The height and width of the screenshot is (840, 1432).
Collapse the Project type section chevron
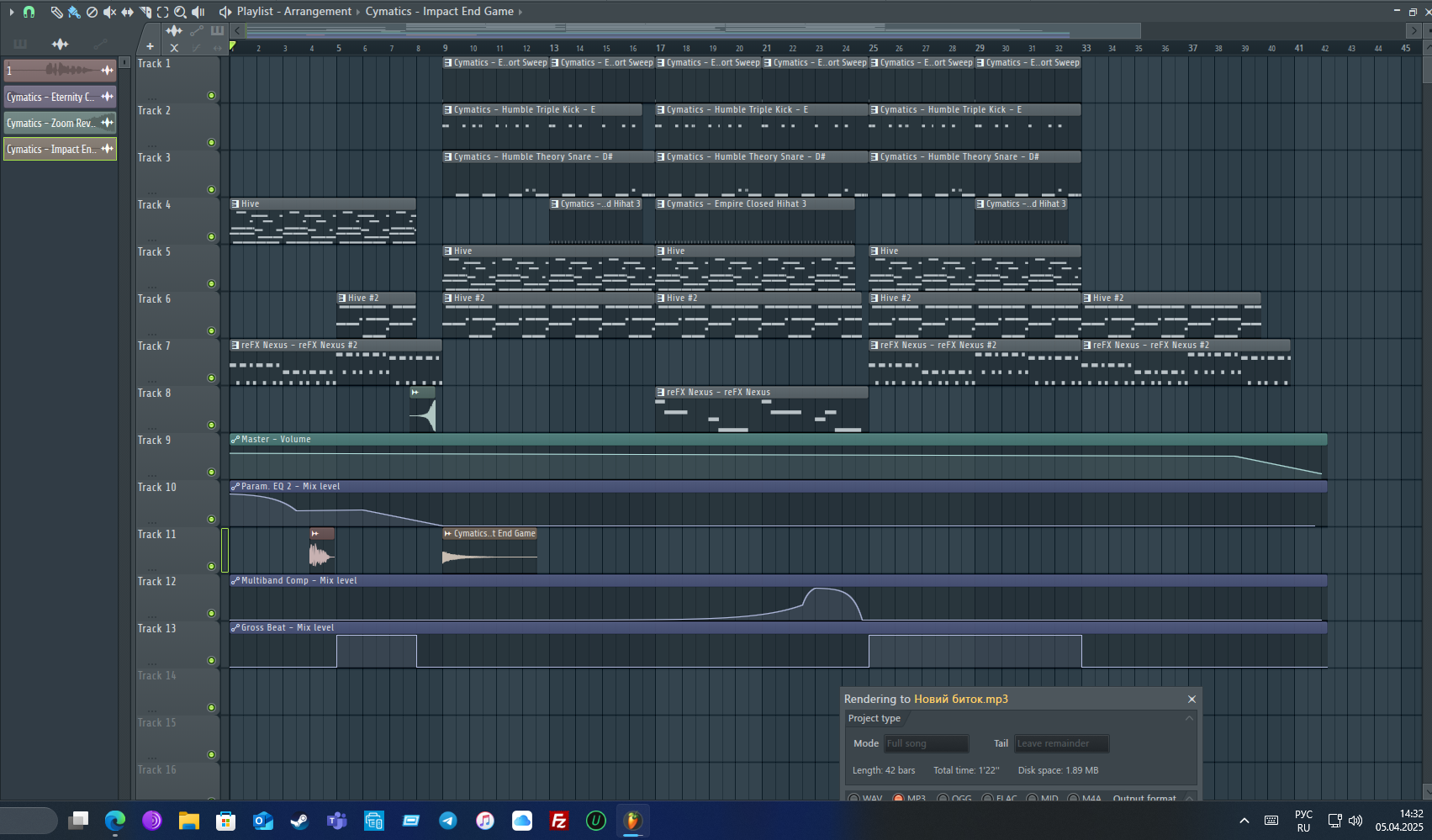coord(1189,718)
